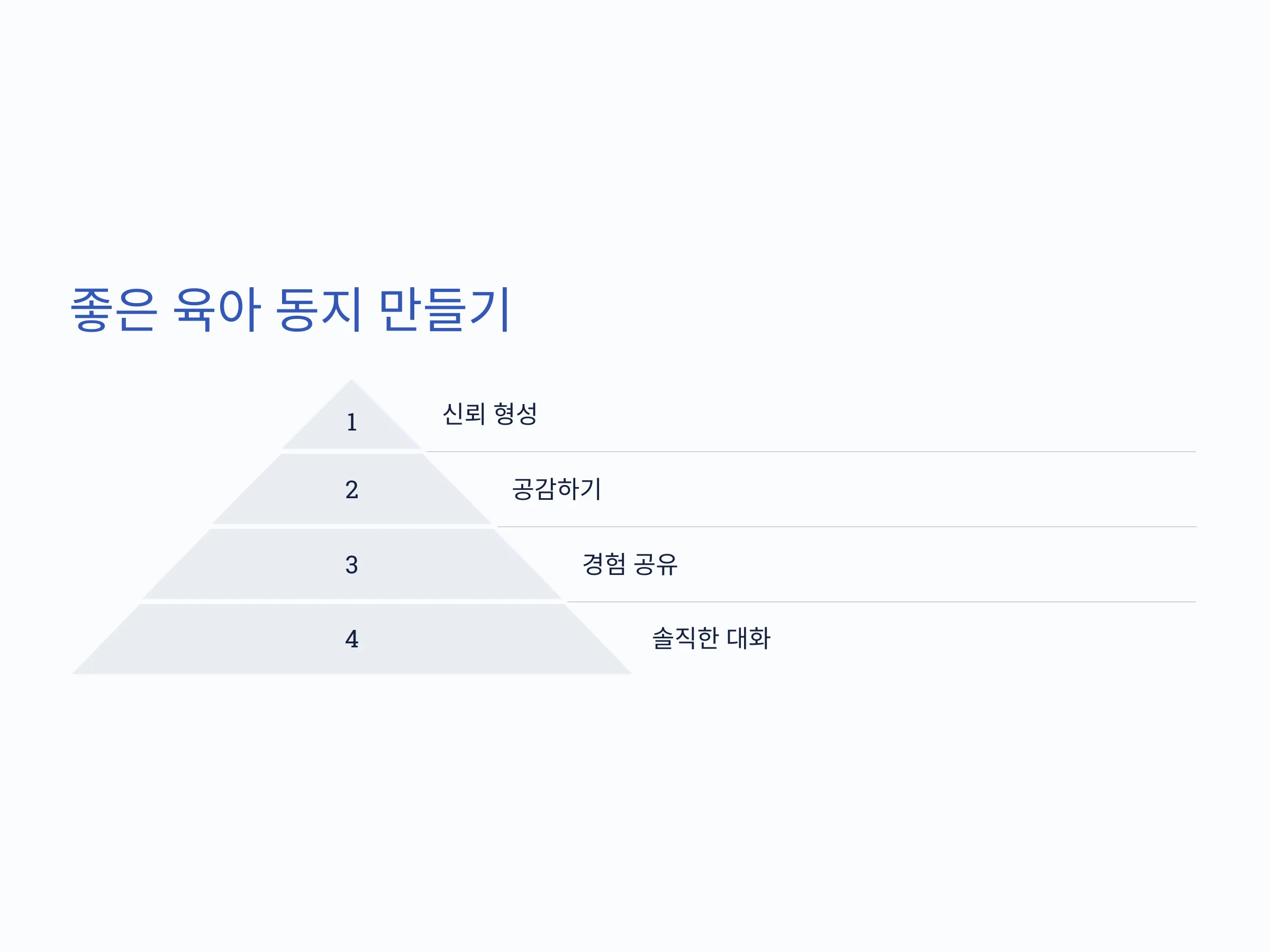Click the word 형성 in first label
1270x952 pixels.
(515, 414)
